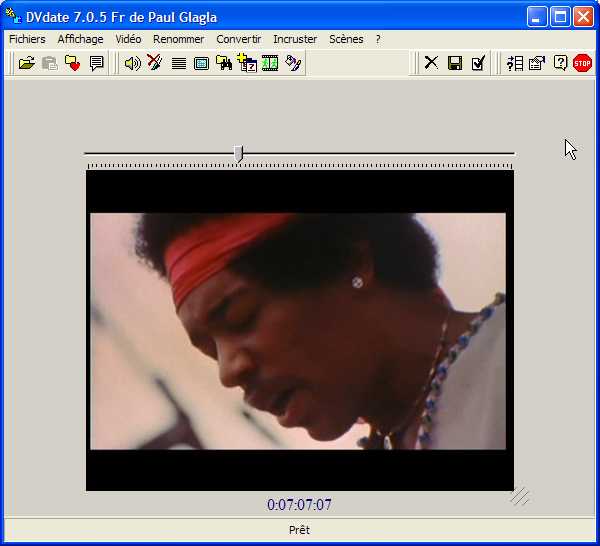Image resolution: width=600 pixels, height=546 pixels.
Task: Minimize the DVdate window
Action: click(x=536, y=17)
